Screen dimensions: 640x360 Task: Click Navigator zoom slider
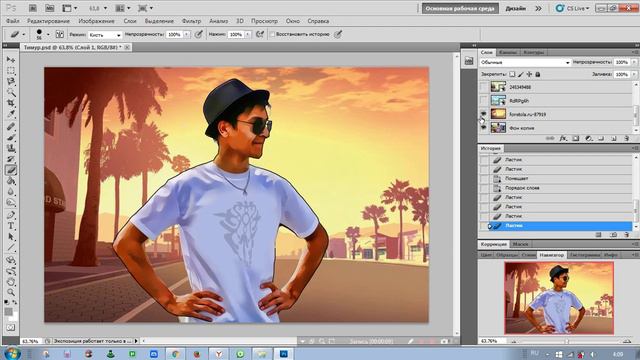pyautogui.click(x=568, y=341)
